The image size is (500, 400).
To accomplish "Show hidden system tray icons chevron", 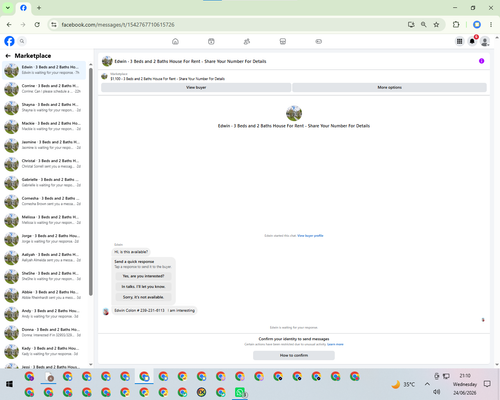I will point(427,384).
